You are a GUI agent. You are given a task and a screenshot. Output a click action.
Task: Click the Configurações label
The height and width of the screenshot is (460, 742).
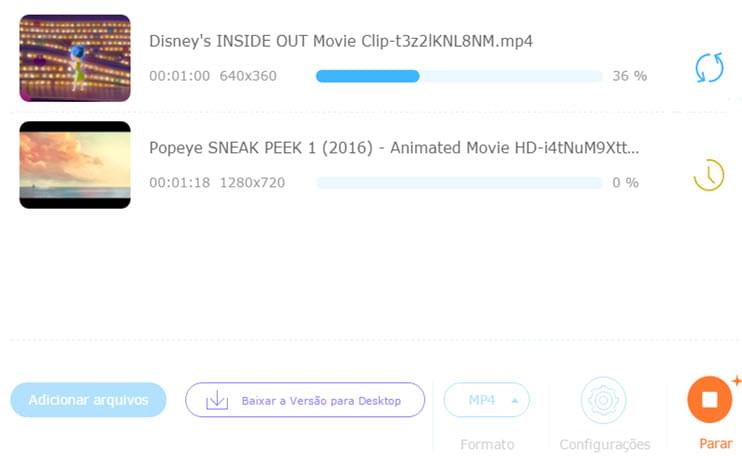click(604, 444)
